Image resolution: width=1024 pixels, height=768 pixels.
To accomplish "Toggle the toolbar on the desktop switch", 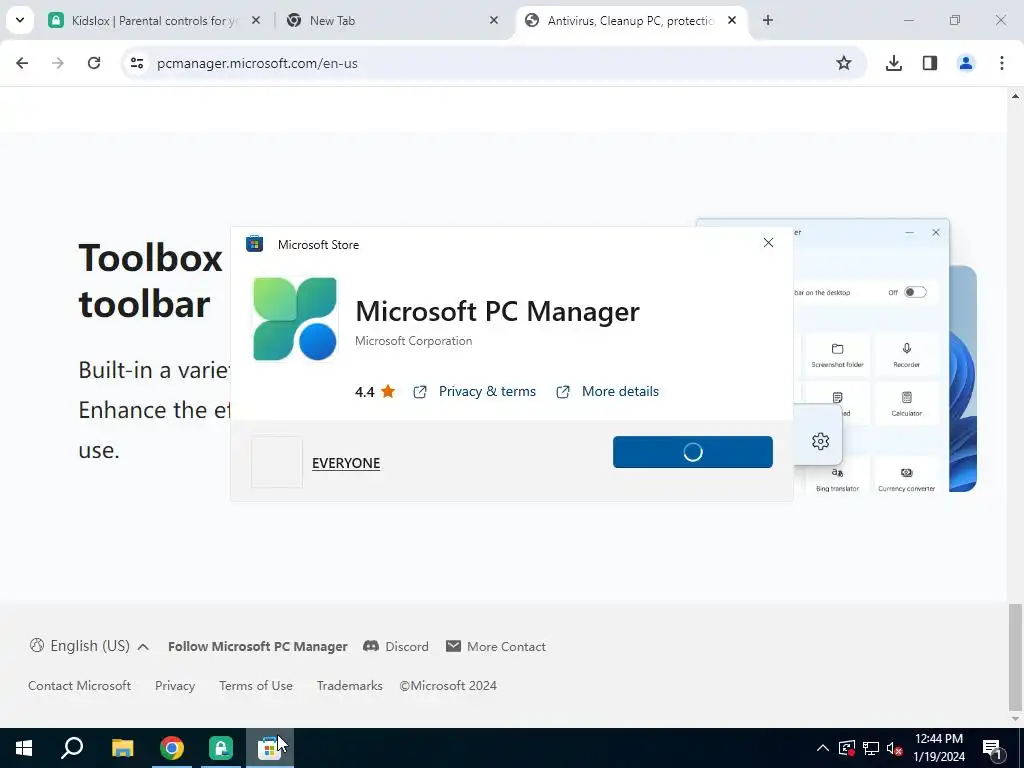I will pos(915,292).
